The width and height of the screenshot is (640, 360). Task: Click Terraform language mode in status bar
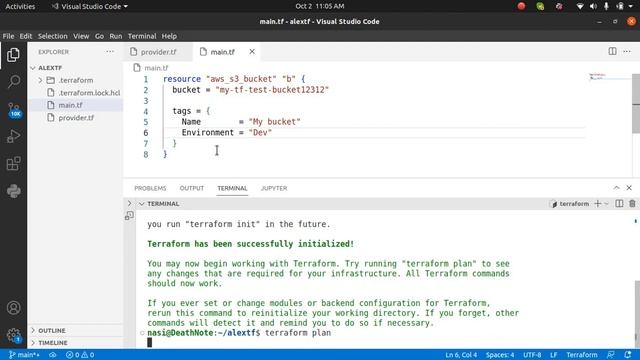click(582, 355)
